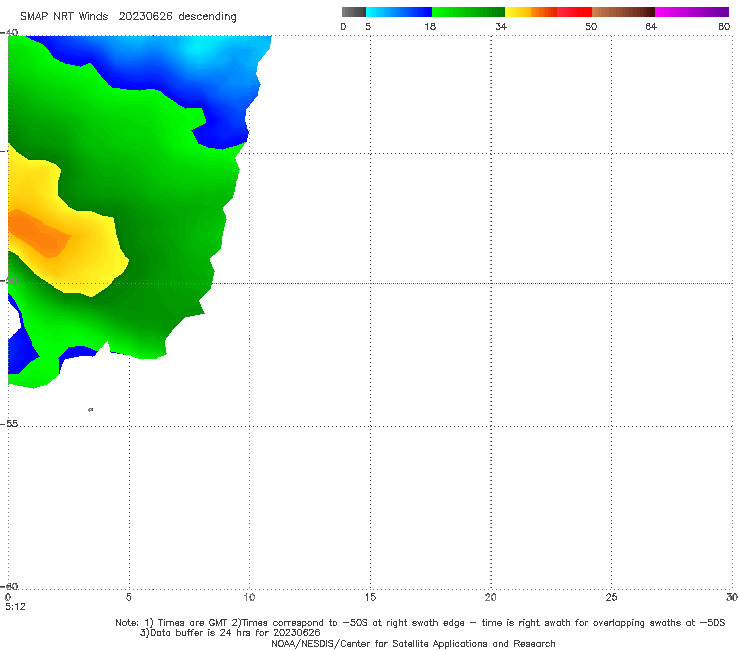Pick the brown segment of the color bar

(x=623, y=12)
